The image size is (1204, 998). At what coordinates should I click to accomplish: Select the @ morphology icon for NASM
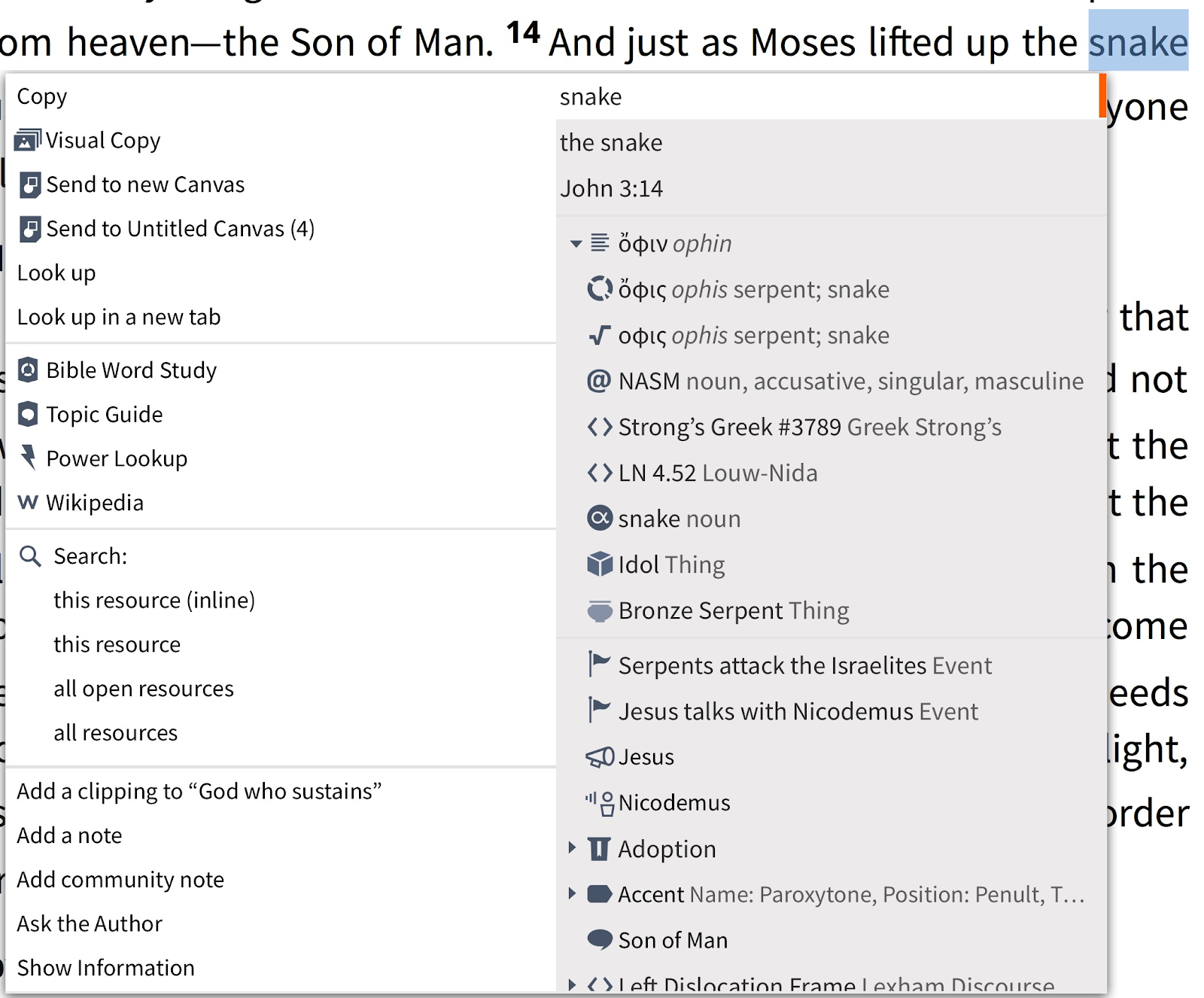coord(600,381)
